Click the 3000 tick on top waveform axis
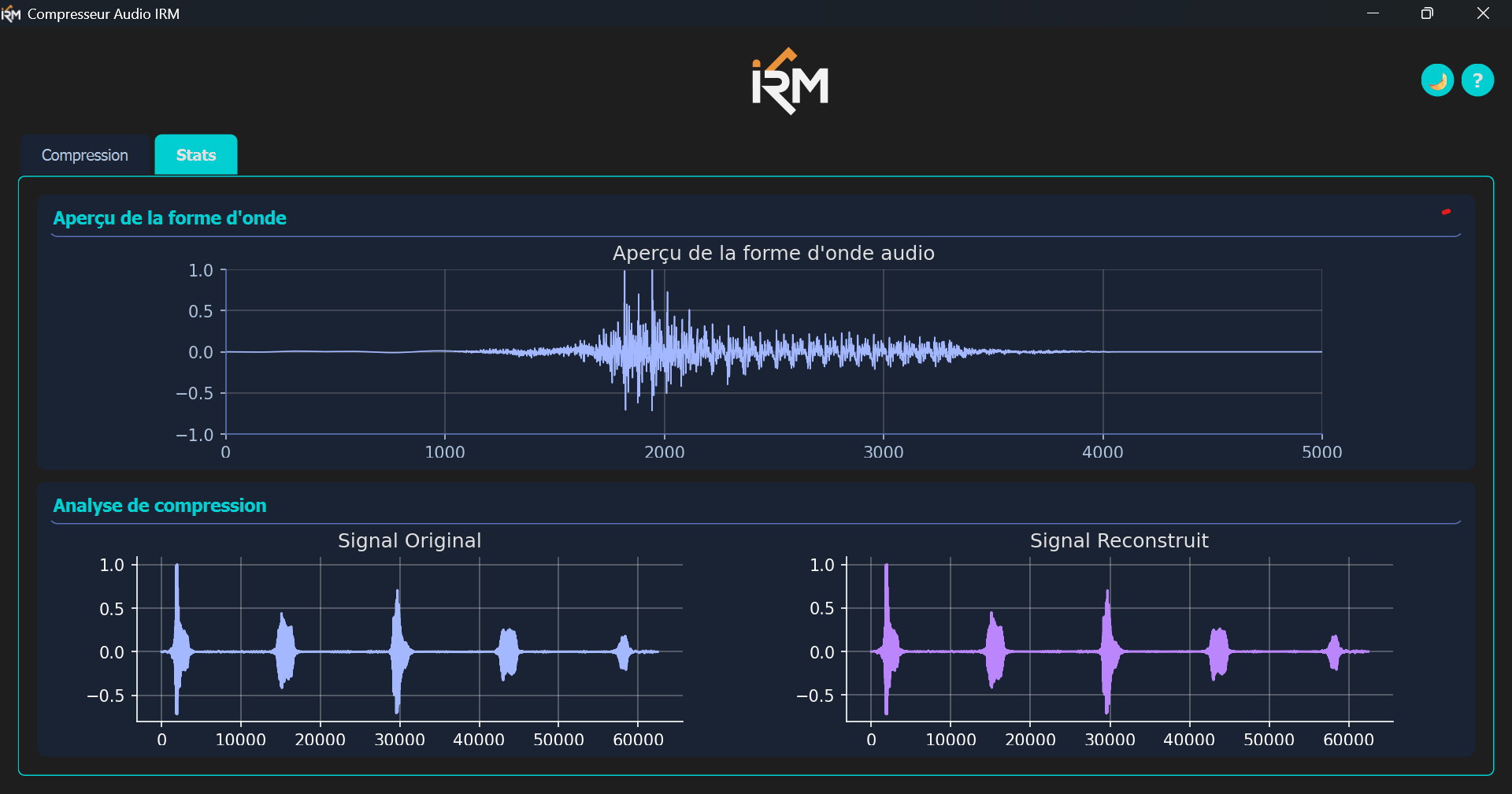1512x794 pixels. [x=884, y=452]
